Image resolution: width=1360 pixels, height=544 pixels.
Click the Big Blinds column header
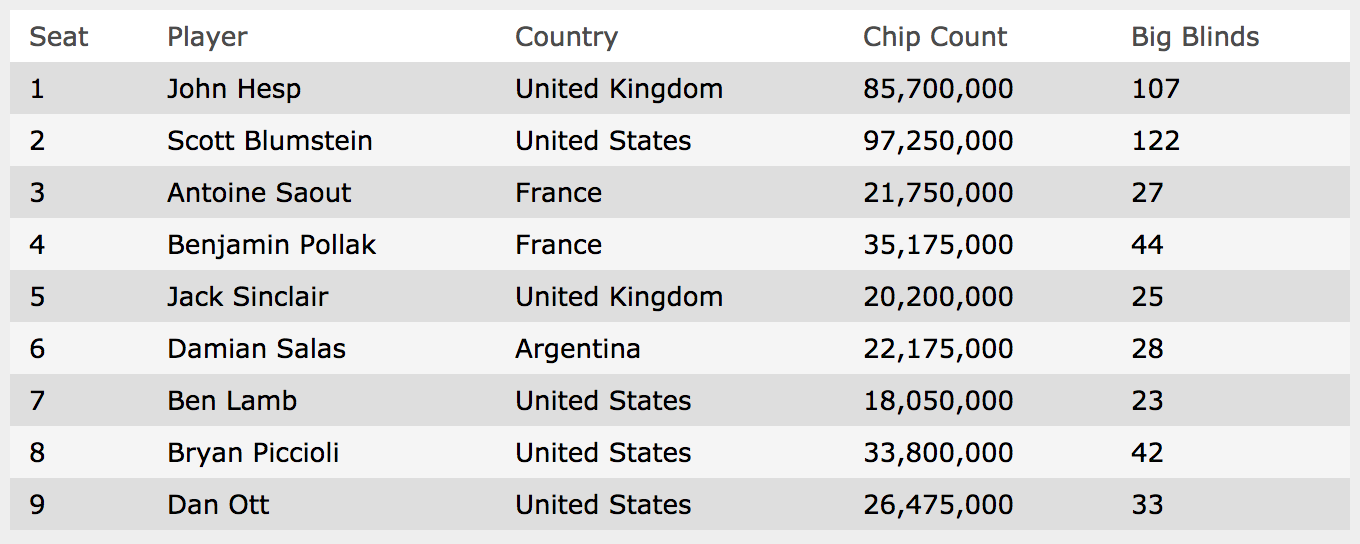click(1195, 37)
